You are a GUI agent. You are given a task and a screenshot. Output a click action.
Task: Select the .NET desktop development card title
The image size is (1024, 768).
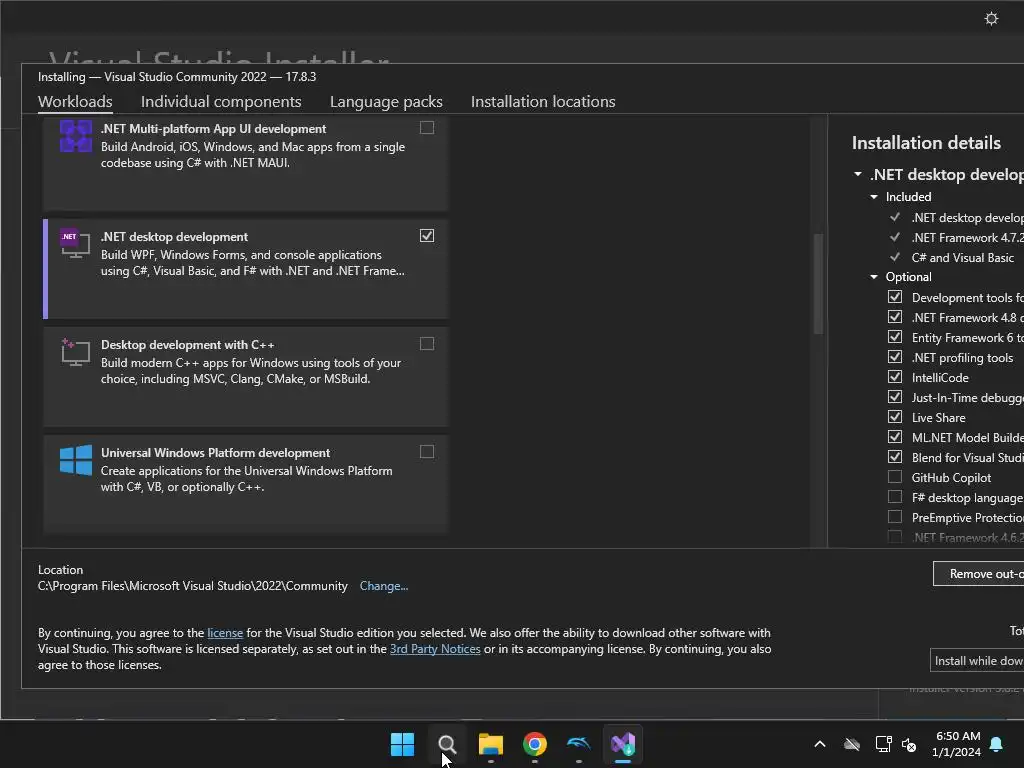point(174,236)
